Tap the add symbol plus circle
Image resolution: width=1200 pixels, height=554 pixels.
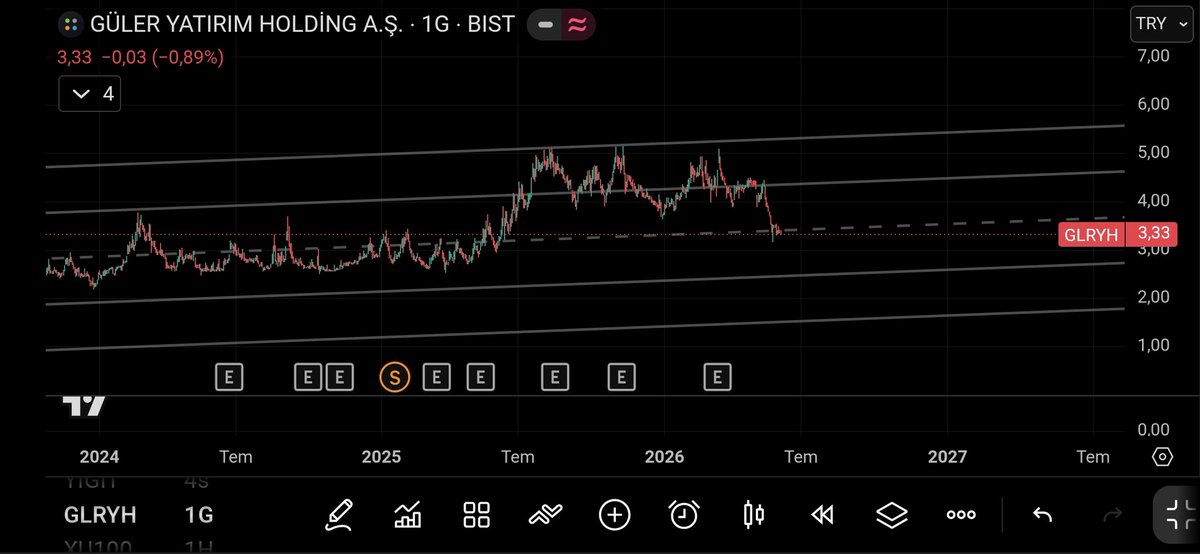pos(614,515)
